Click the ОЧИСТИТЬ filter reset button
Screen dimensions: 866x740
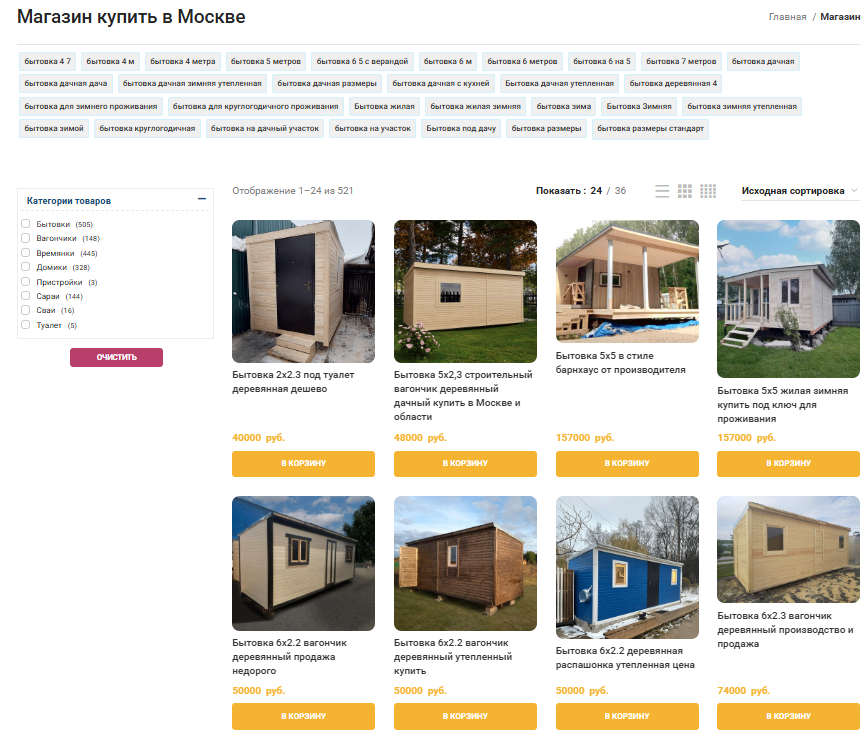click(116, 357)
